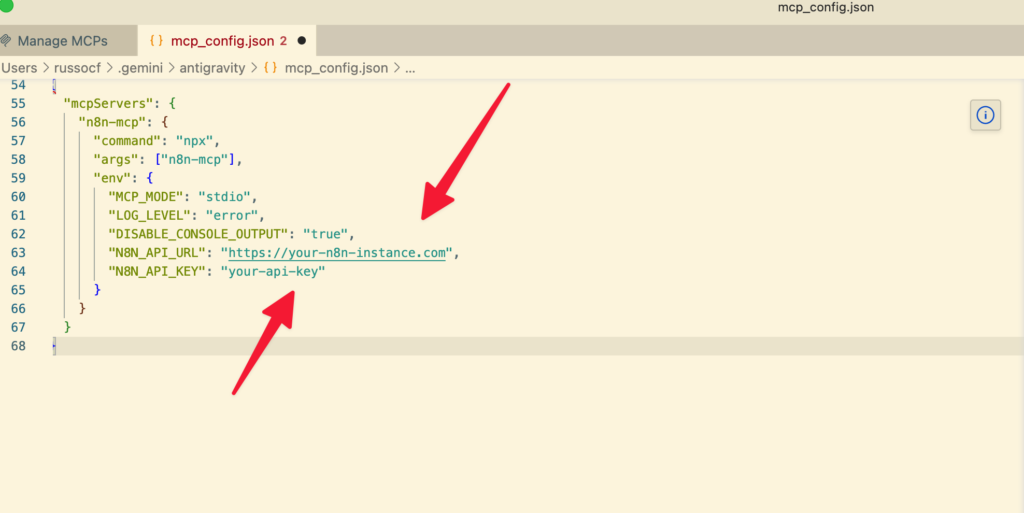1024x513 pixels.
Task: Click the "MCP_MODE" key
Action: pos(146,196)
